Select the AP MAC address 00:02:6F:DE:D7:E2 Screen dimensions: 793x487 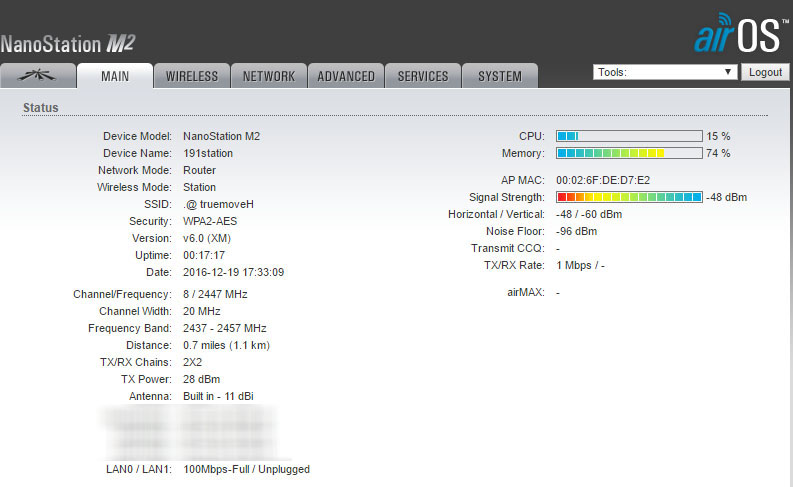click(603, 181)
